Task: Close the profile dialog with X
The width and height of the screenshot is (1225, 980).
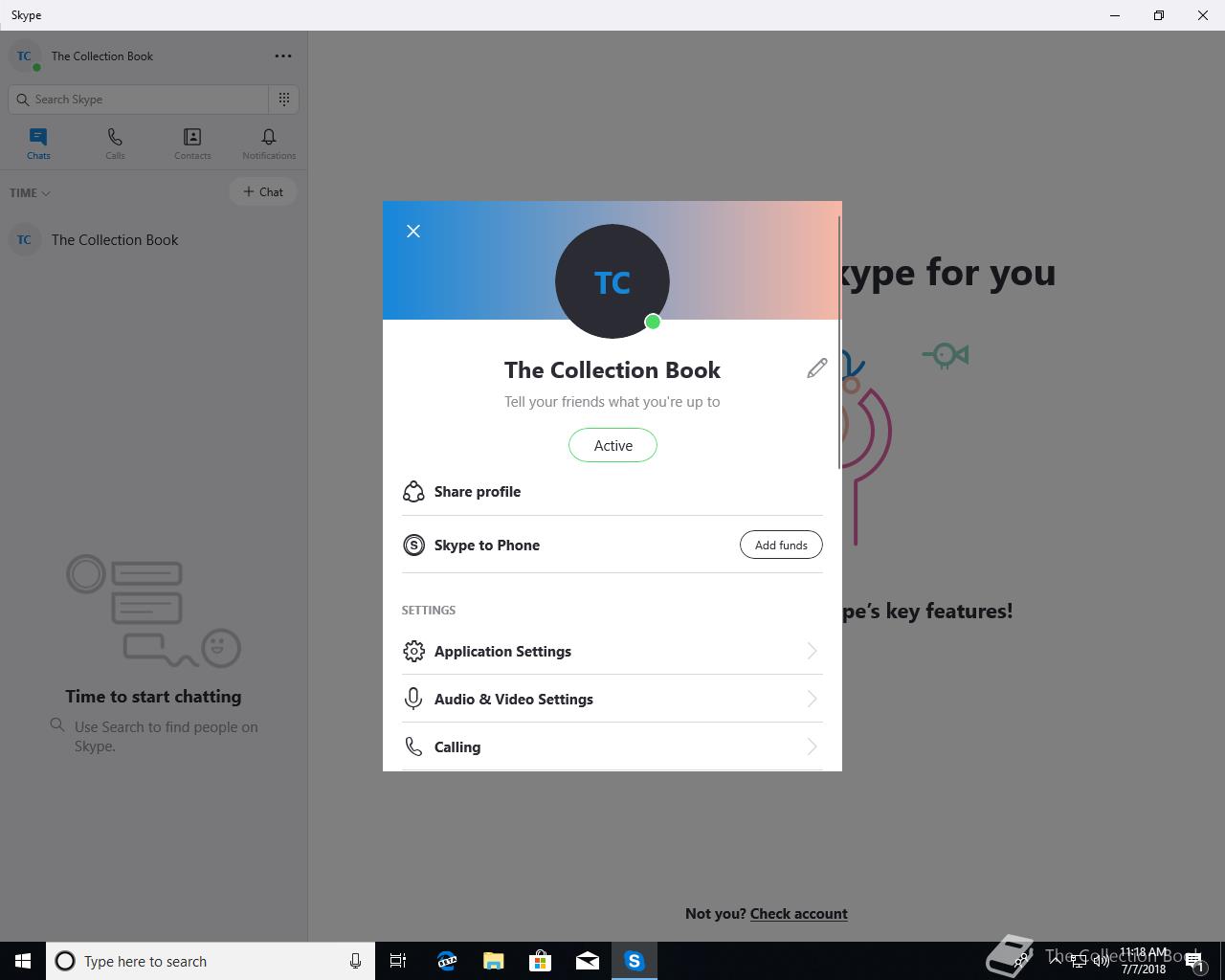Action: pyautogui.click(x=413, y=231)
